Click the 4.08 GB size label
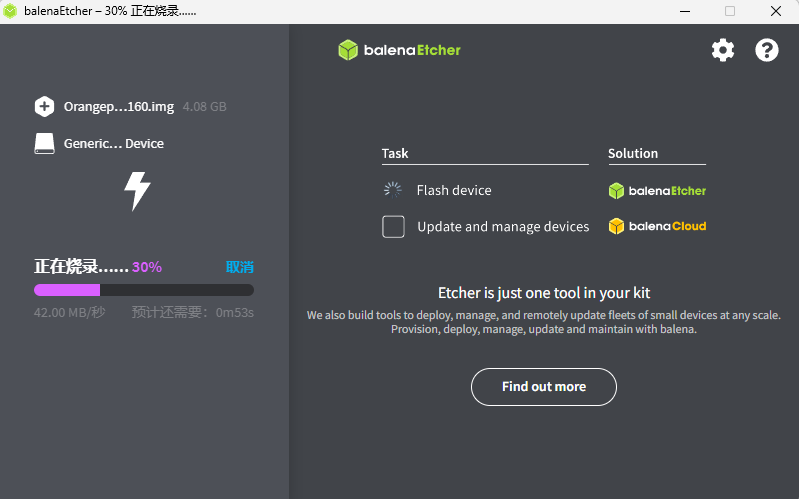Screen dimensions: 799x499 (204, 107)
